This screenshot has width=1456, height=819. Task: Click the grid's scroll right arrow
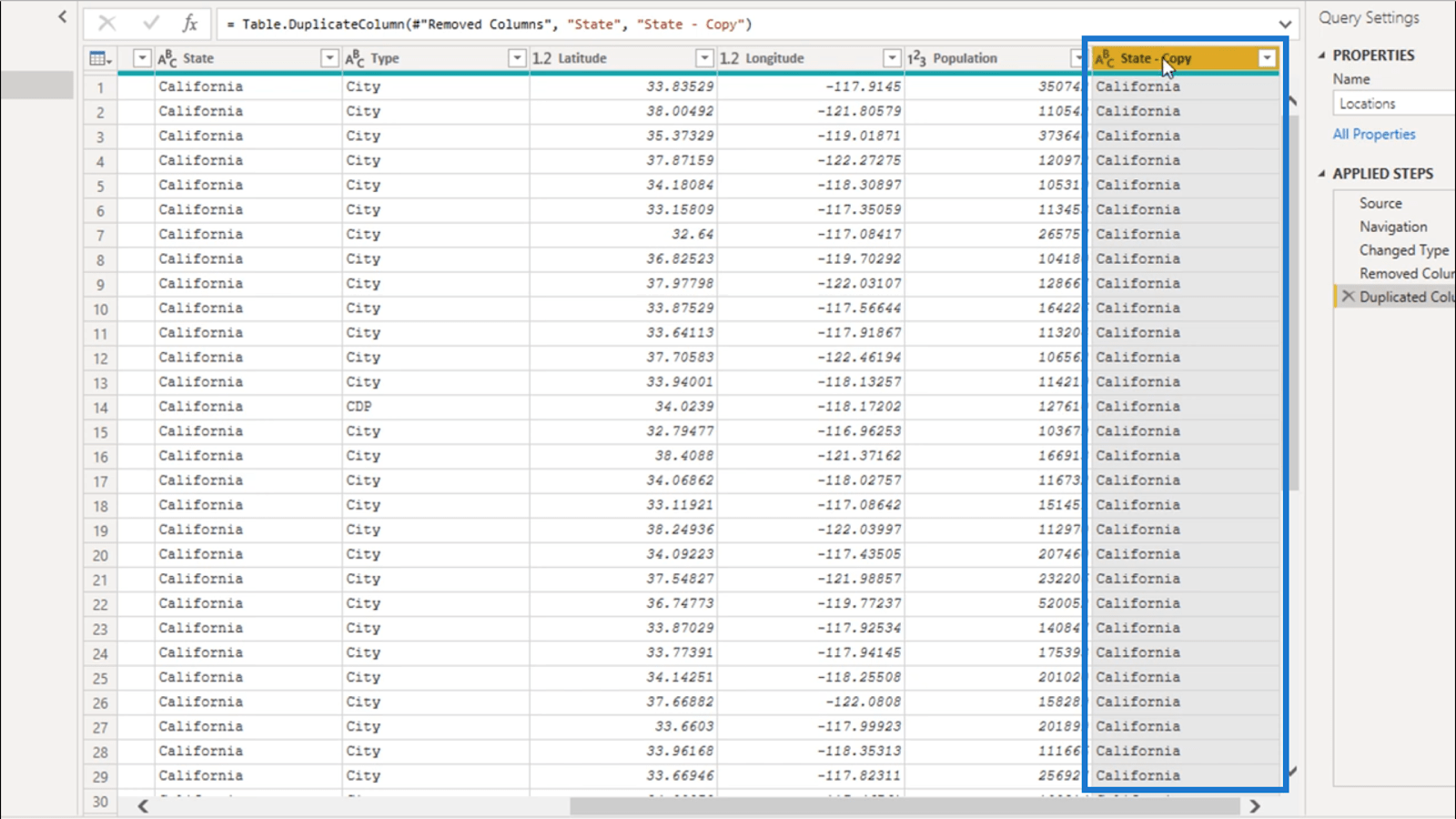(x=1255, y=806)
